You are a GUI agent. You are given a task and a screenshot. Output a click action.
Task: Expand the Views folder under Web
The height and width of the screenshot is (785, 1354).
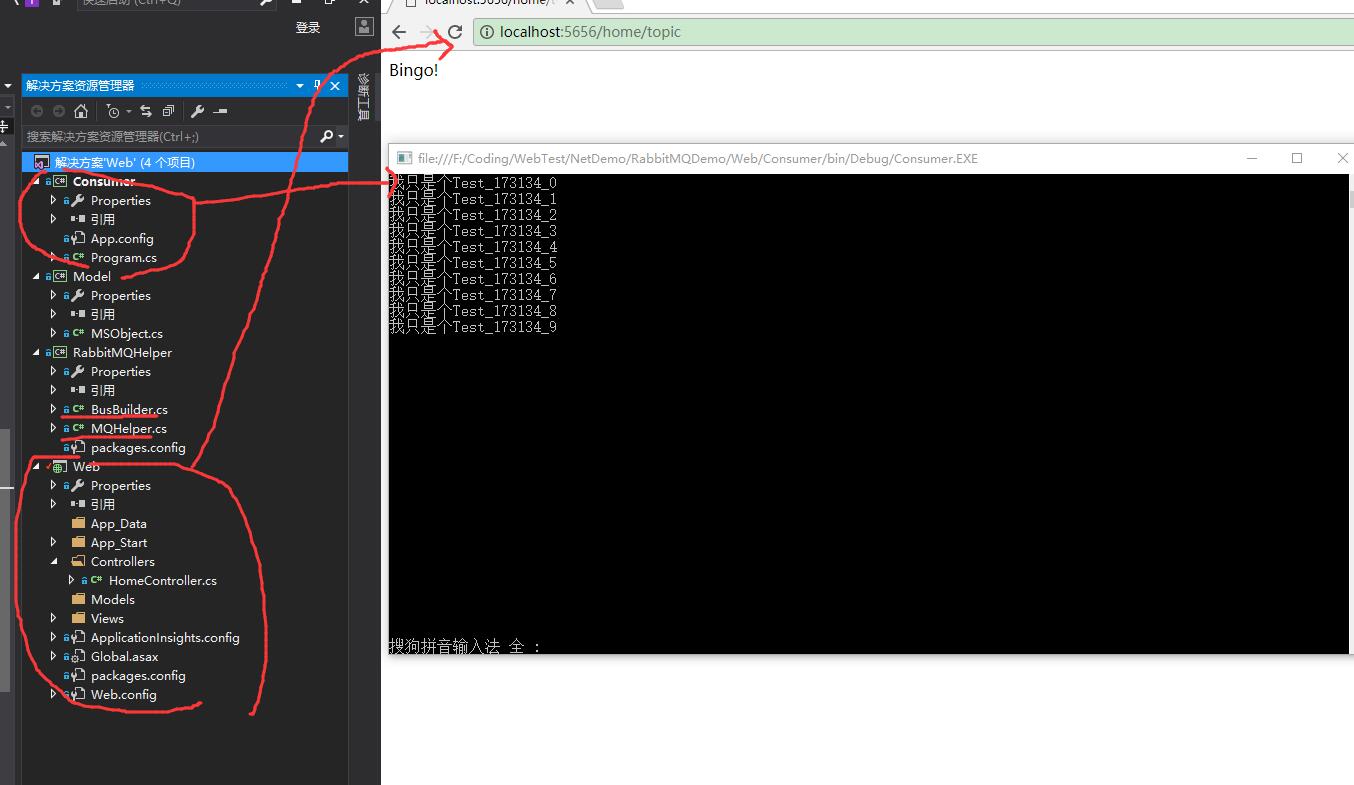[53, 618]
